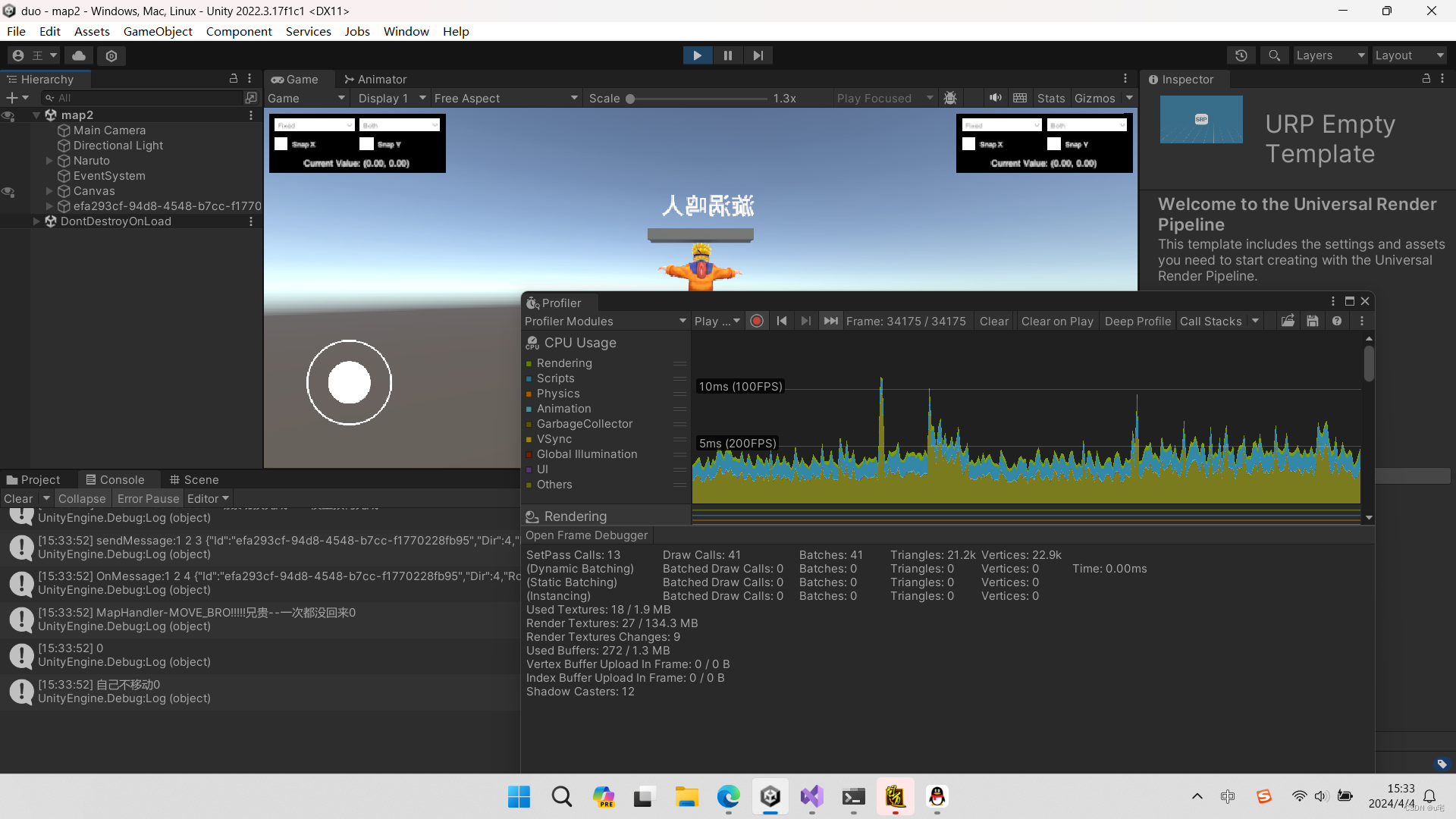Toggle Snap X checkbox in game view

[x=281, y=143]
